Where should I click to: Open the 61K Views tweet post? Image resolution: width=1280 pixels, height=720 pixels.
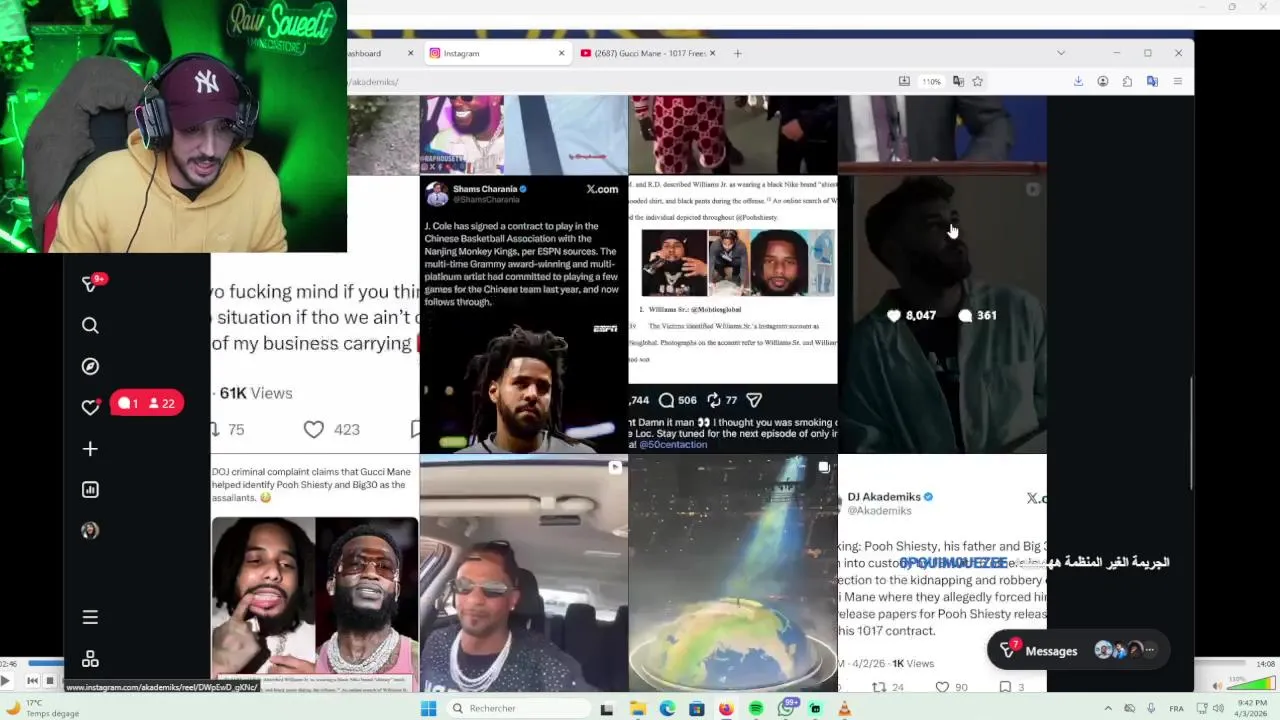(315, 314)
